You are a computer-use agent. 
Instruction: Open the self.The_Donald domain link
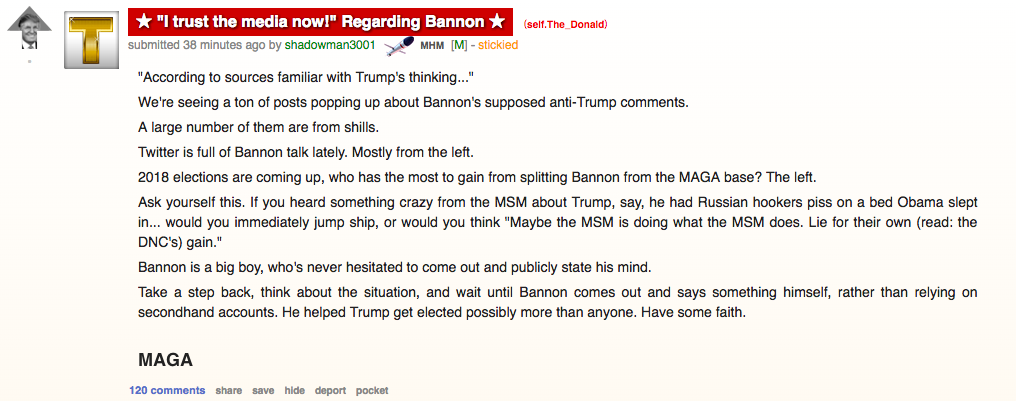click(x=566, y=25)
